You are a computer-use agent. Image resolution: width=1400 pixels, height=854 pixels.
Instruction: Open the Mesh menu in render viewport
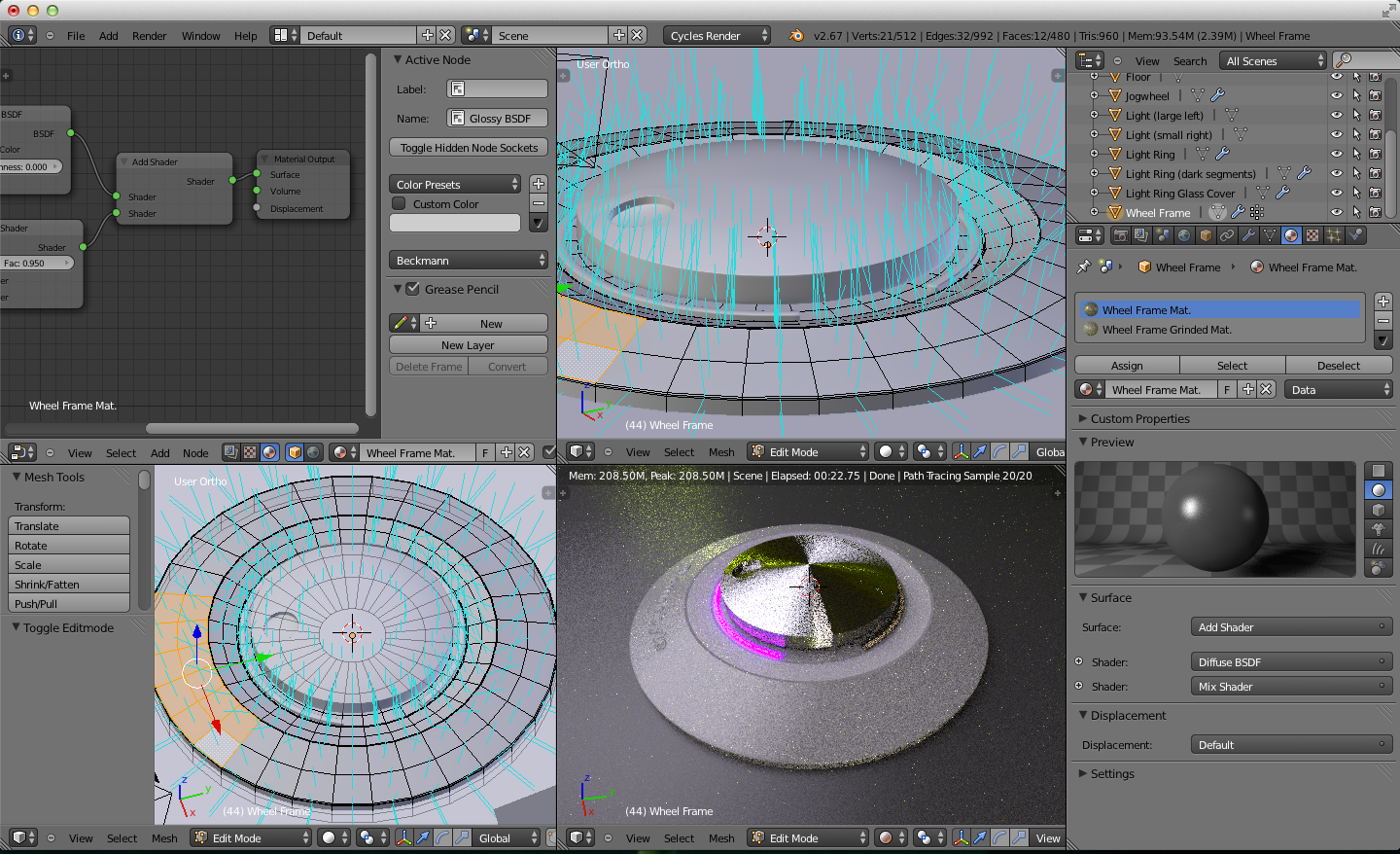(x=721, y=838)
